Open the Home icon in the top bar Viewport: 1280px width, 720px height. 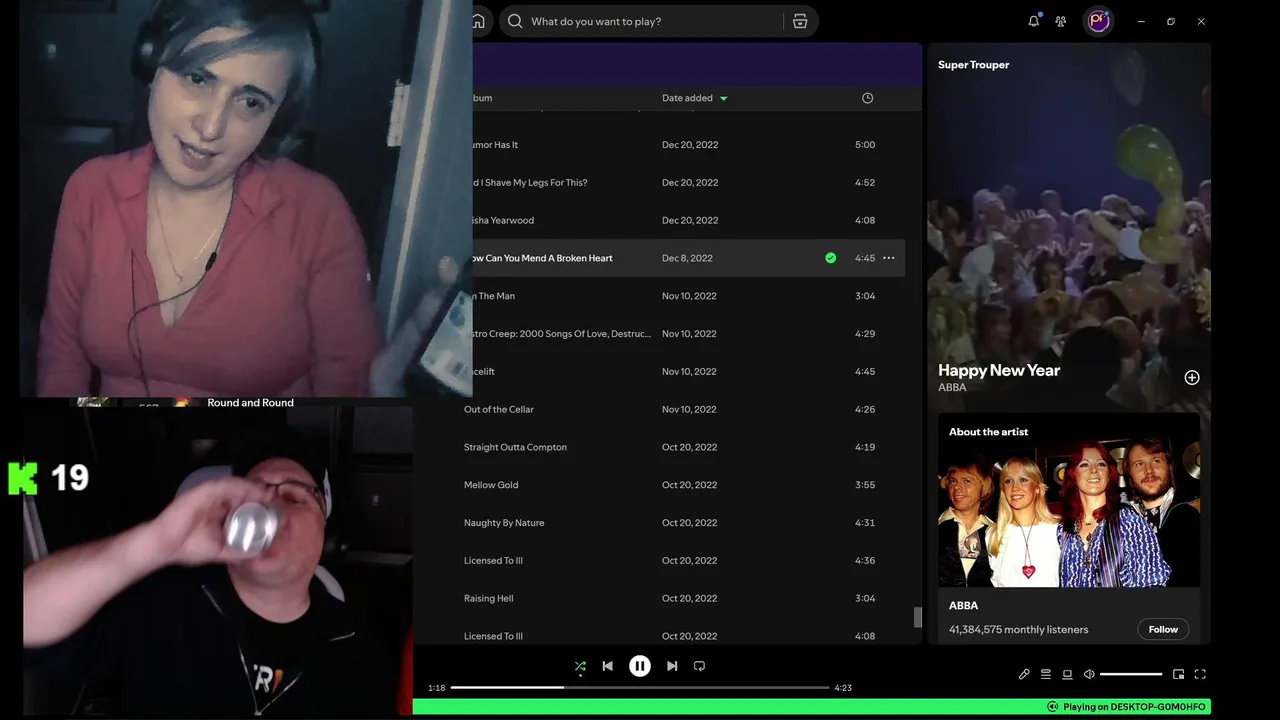coord(479,21)
